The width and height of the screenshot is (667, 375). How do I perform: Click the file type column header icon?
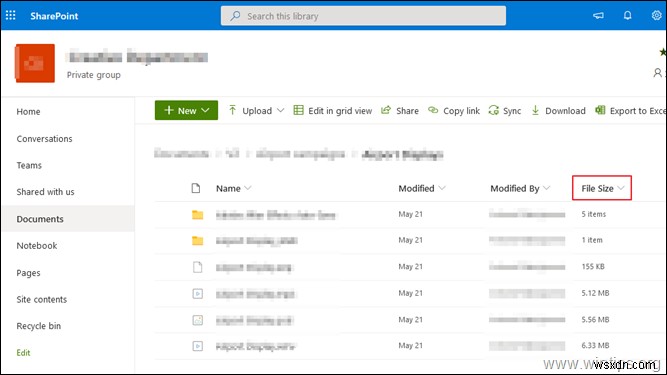[x=196, y=188]
